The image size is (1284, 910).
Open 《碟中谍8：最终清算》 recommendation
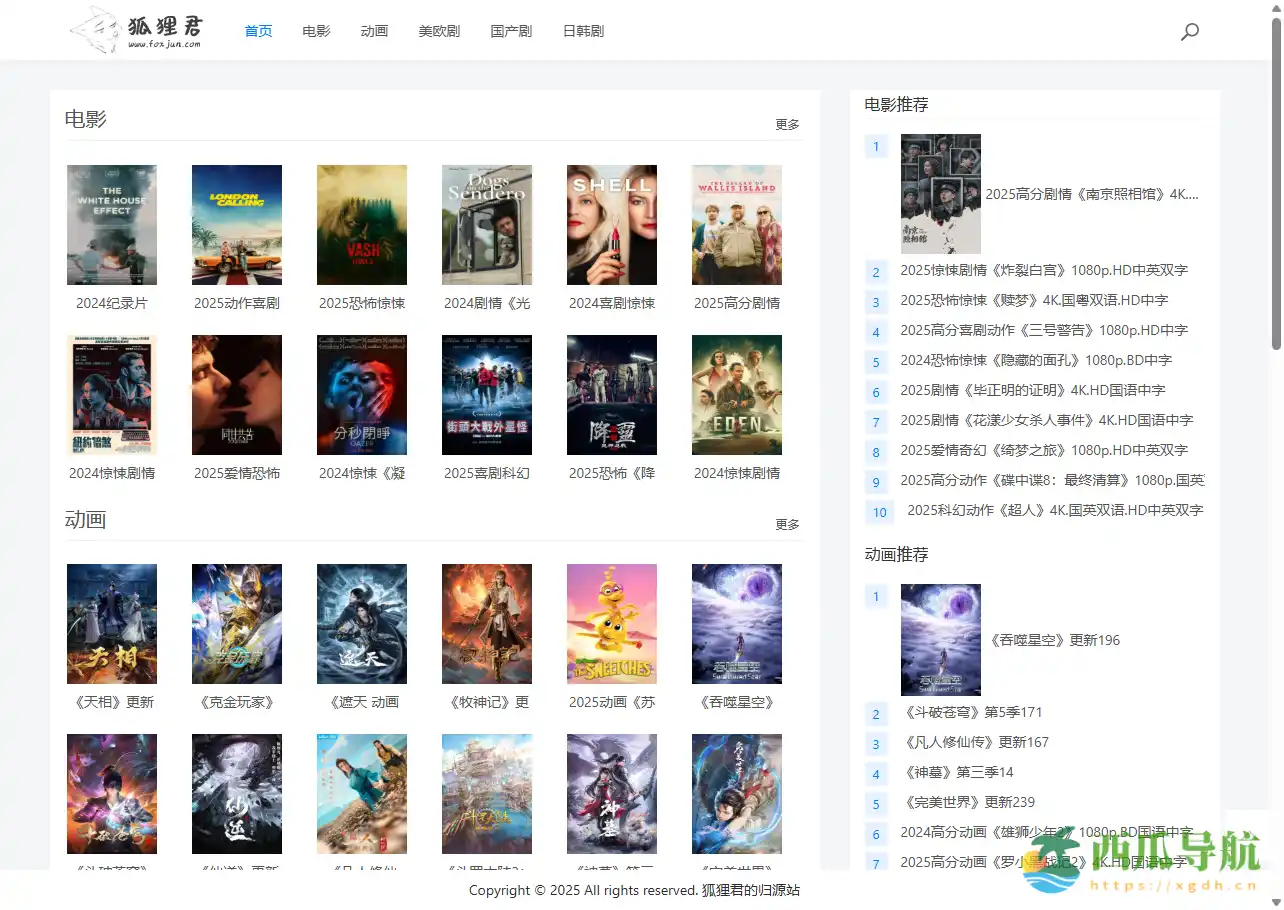pos(1051,482)
